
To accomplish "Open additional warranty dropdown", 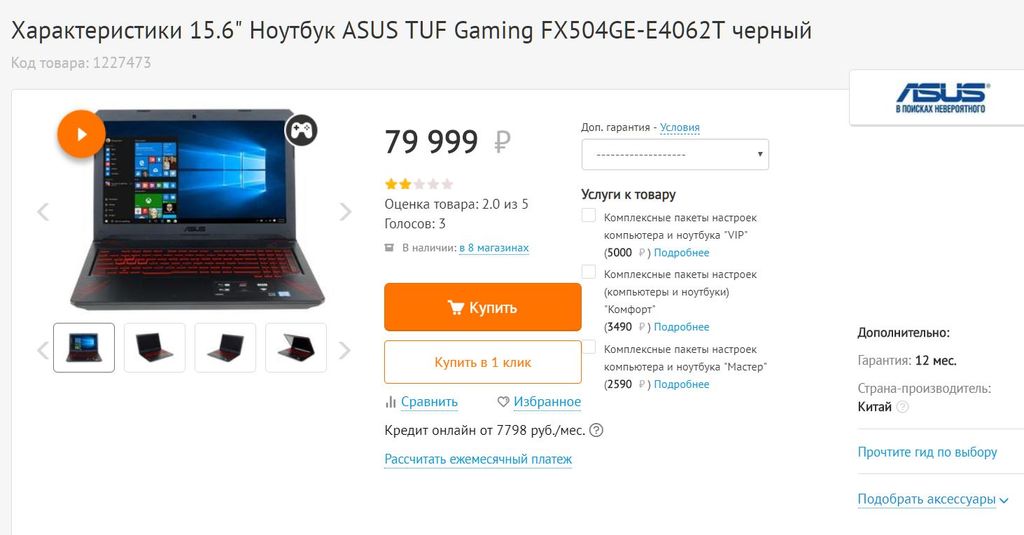I will coord(675,155).
